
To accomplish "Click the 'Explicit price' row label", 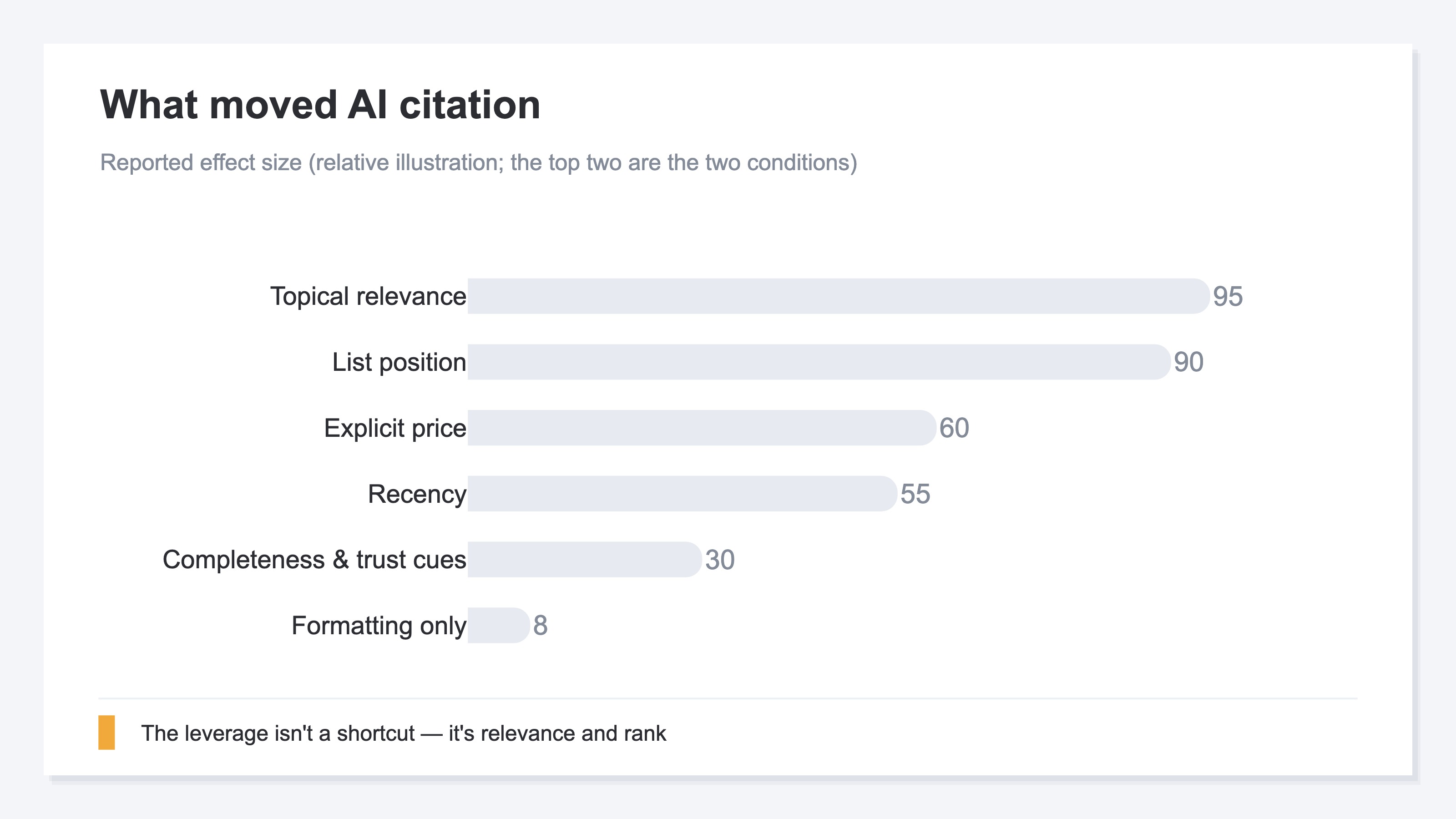I will coord(395,428).
